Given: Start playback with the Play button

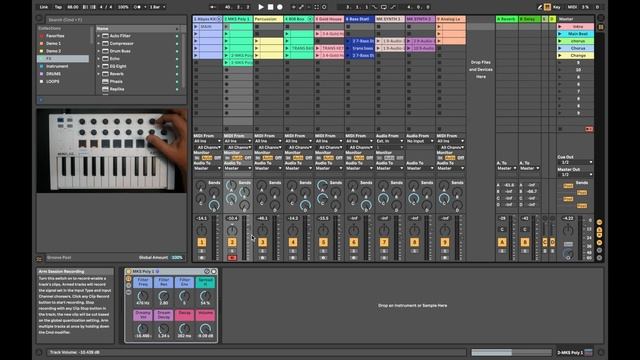Looking at the screenshot, I should [261, 7].
